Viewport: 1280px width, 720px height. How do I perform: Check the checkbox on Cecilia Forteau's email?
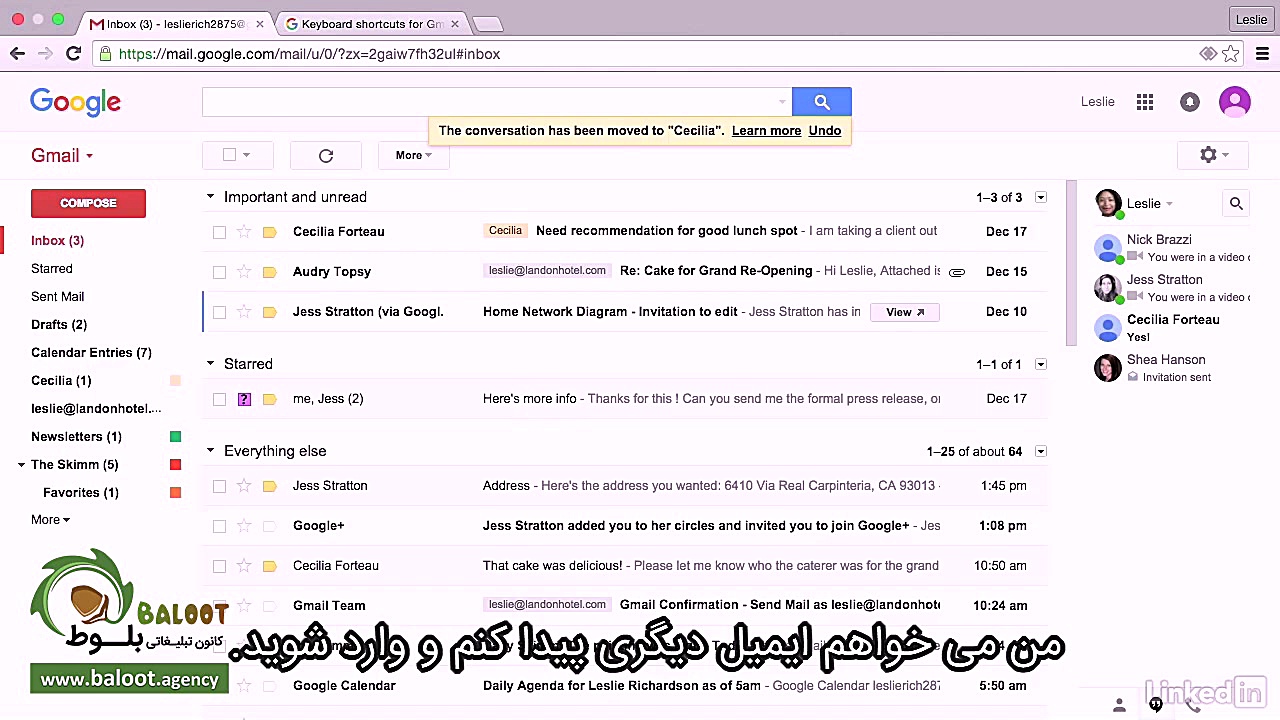219,231
